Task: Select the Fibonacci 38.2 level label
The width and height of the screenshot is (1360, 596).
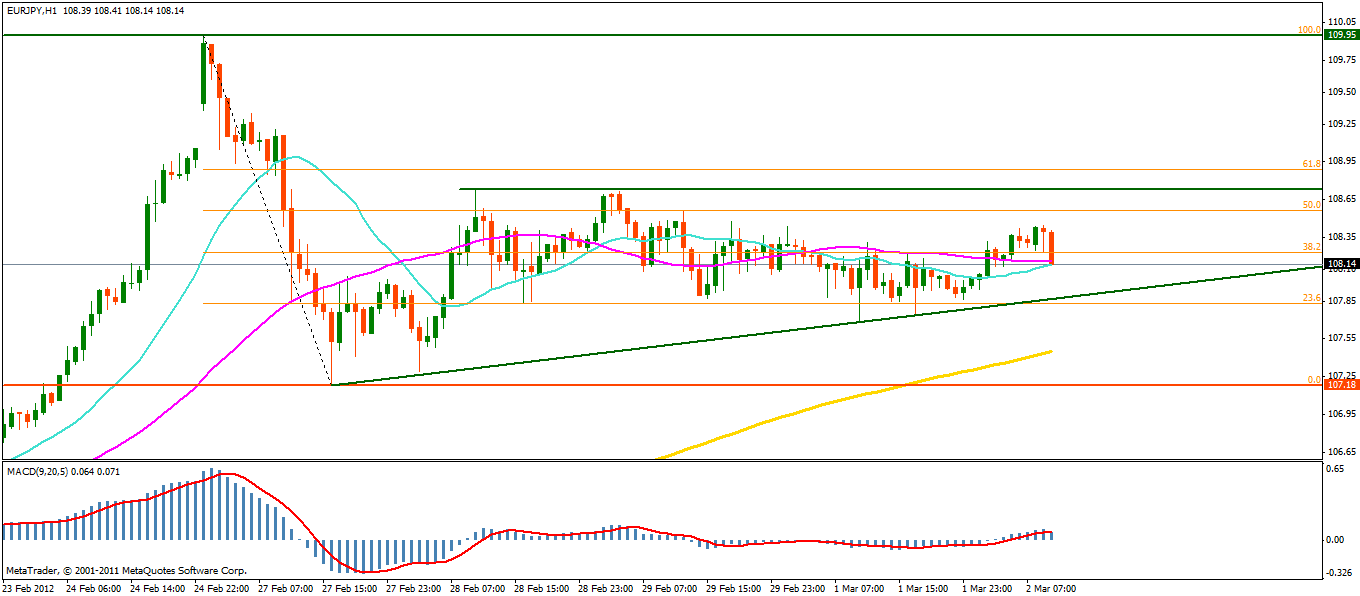Action: [1312, 246]
